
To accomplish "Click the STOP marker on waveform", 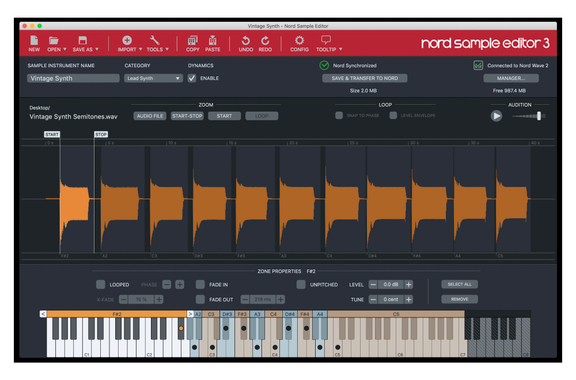I will pos(101,135).
